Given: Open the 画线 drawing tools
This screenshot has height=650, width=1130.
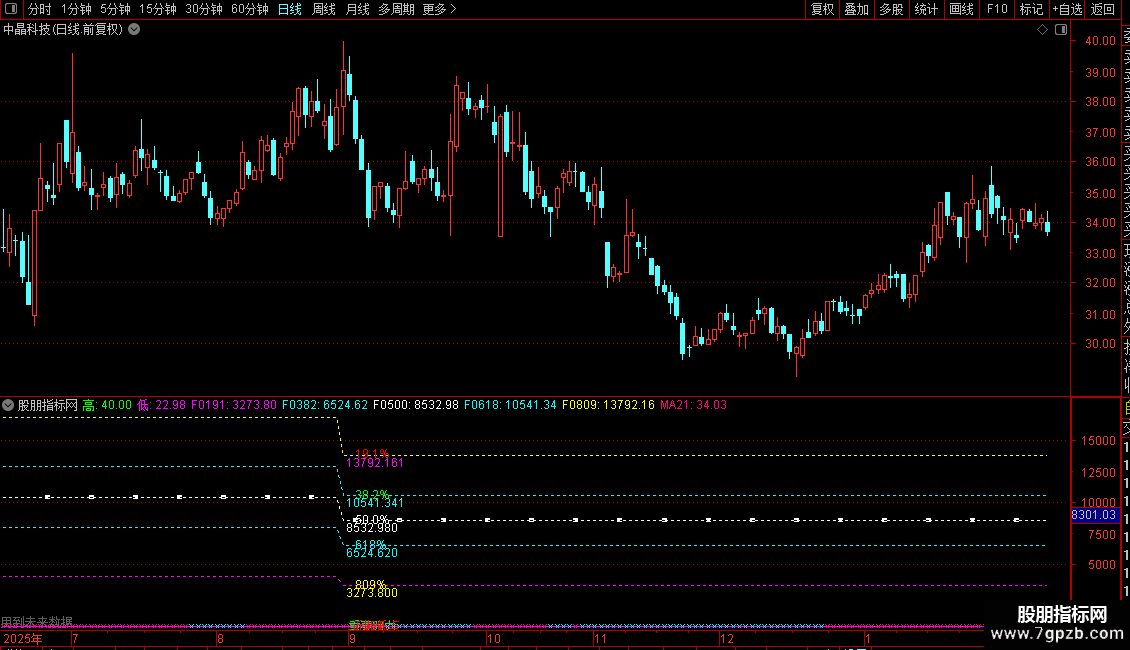Looking at the screenshot, I should point(961,9).
